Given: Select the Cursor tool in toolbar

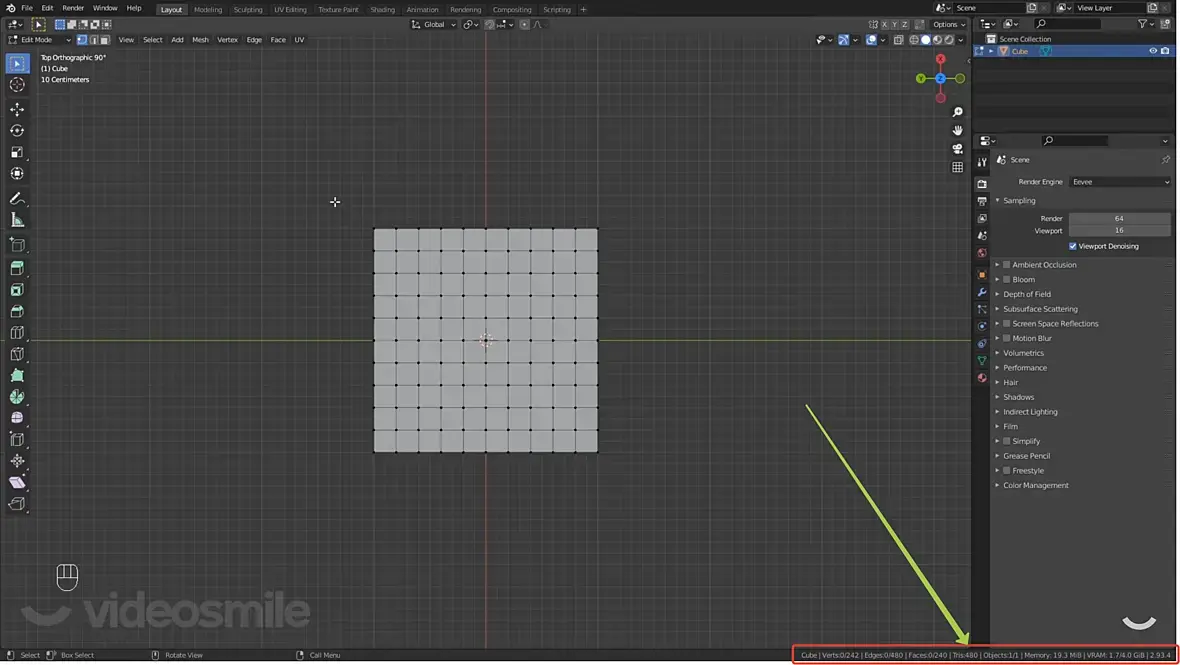Looking at the screenshot, I should pos(17,85).
